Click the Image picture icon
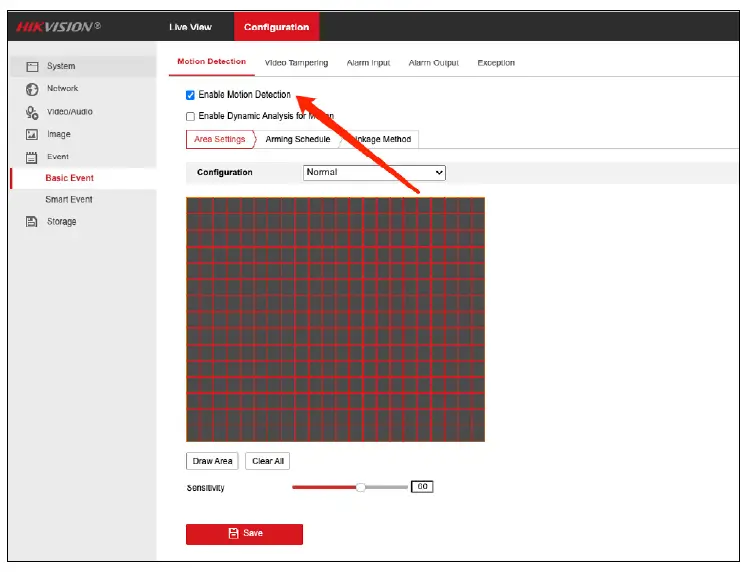The height and width of the screenshot is (572, 747). pos(32,135)
